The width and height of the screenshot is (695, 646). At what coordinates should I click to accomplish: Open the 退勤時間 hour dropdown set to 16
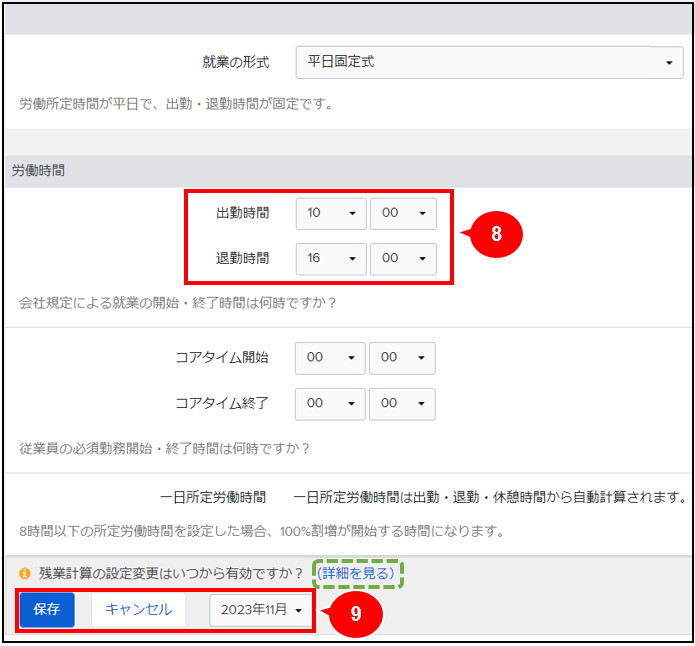330,258
